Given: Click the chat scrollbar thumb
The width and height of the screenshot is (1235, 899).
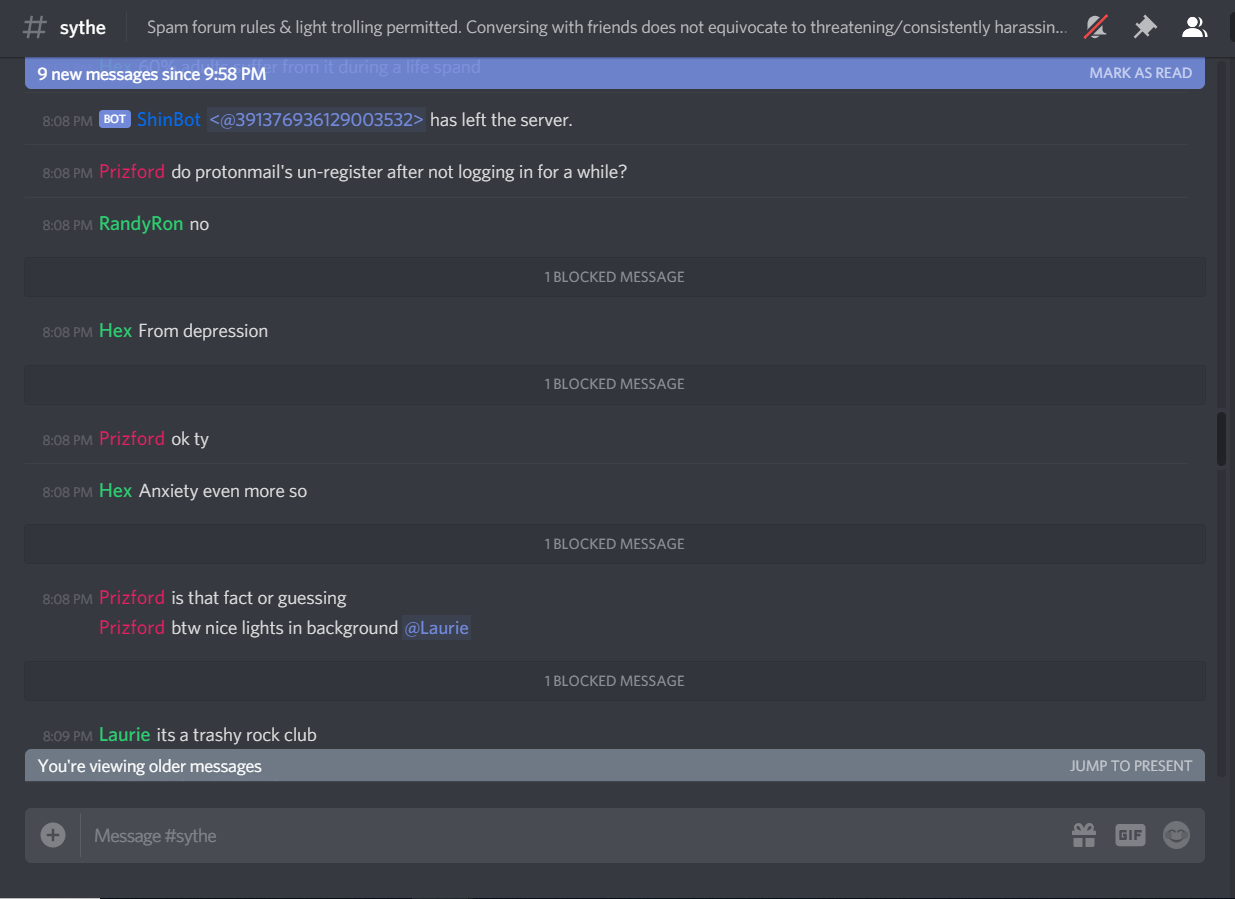Looking at the screenshot, I should [1221, 438].
